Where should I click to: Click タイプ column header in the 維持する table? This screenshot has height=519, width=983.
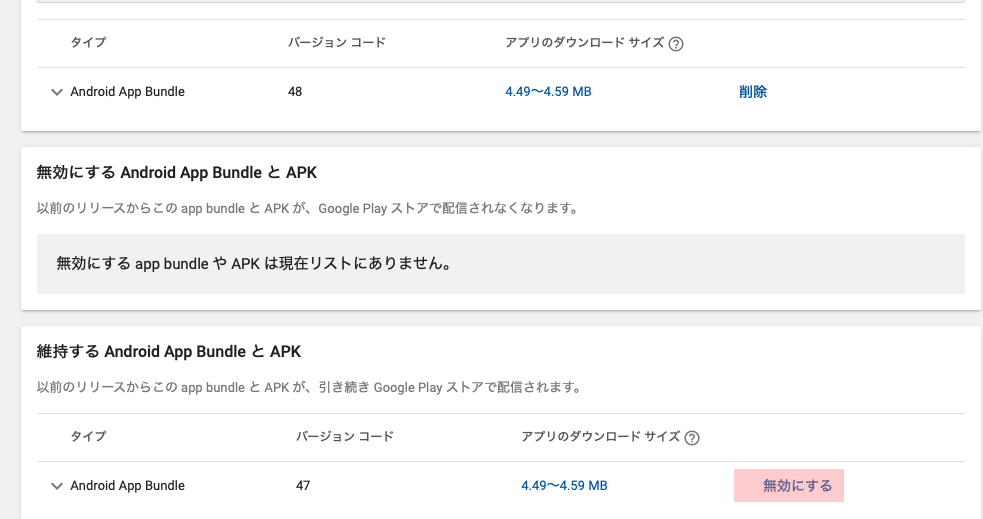click(88, 437)
